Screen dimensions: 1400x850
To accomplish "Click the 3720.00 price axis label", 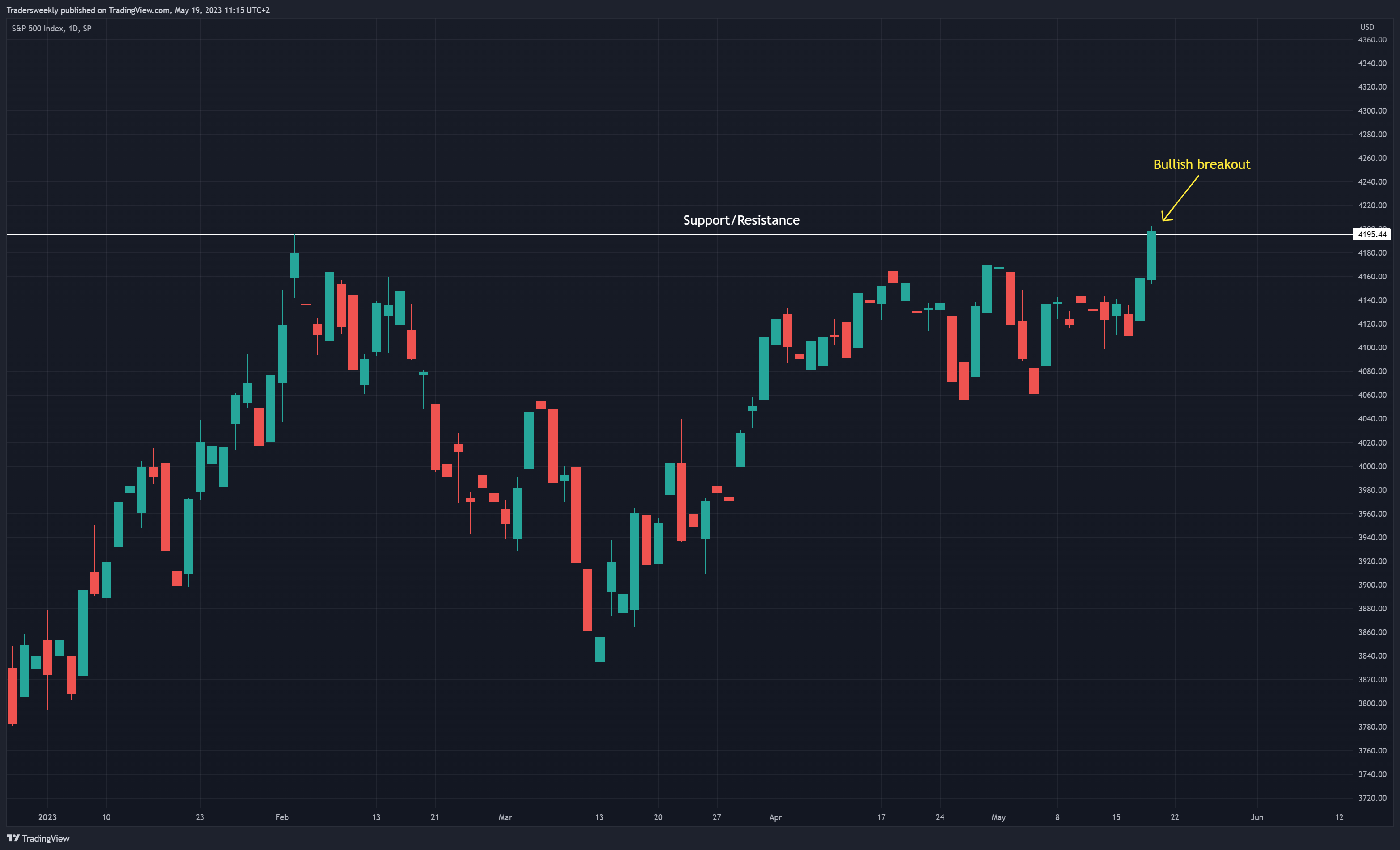I will [1371, 798].
